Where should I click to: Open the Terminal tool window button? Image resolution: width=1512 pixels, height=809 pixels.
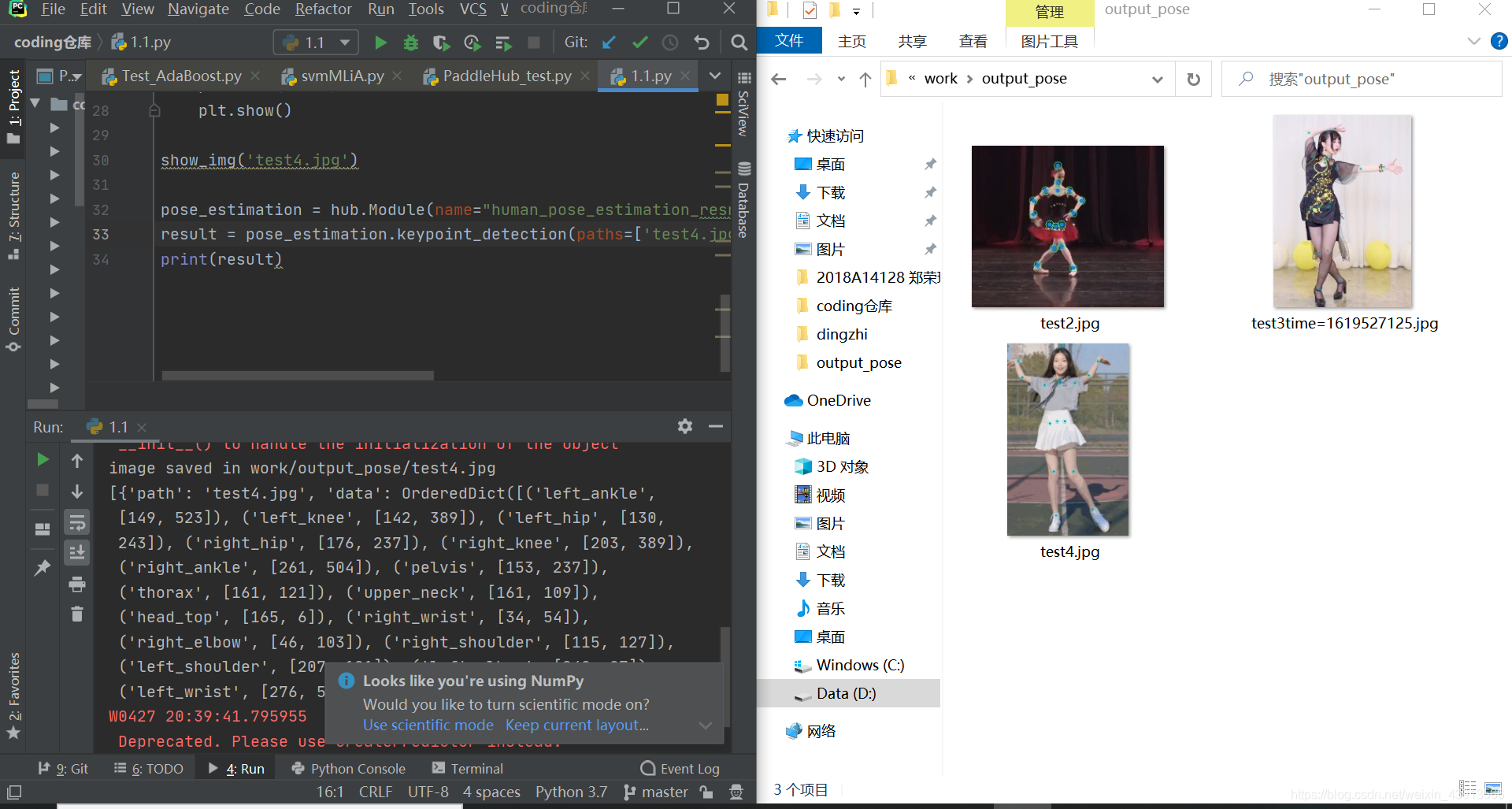(468, 769)
